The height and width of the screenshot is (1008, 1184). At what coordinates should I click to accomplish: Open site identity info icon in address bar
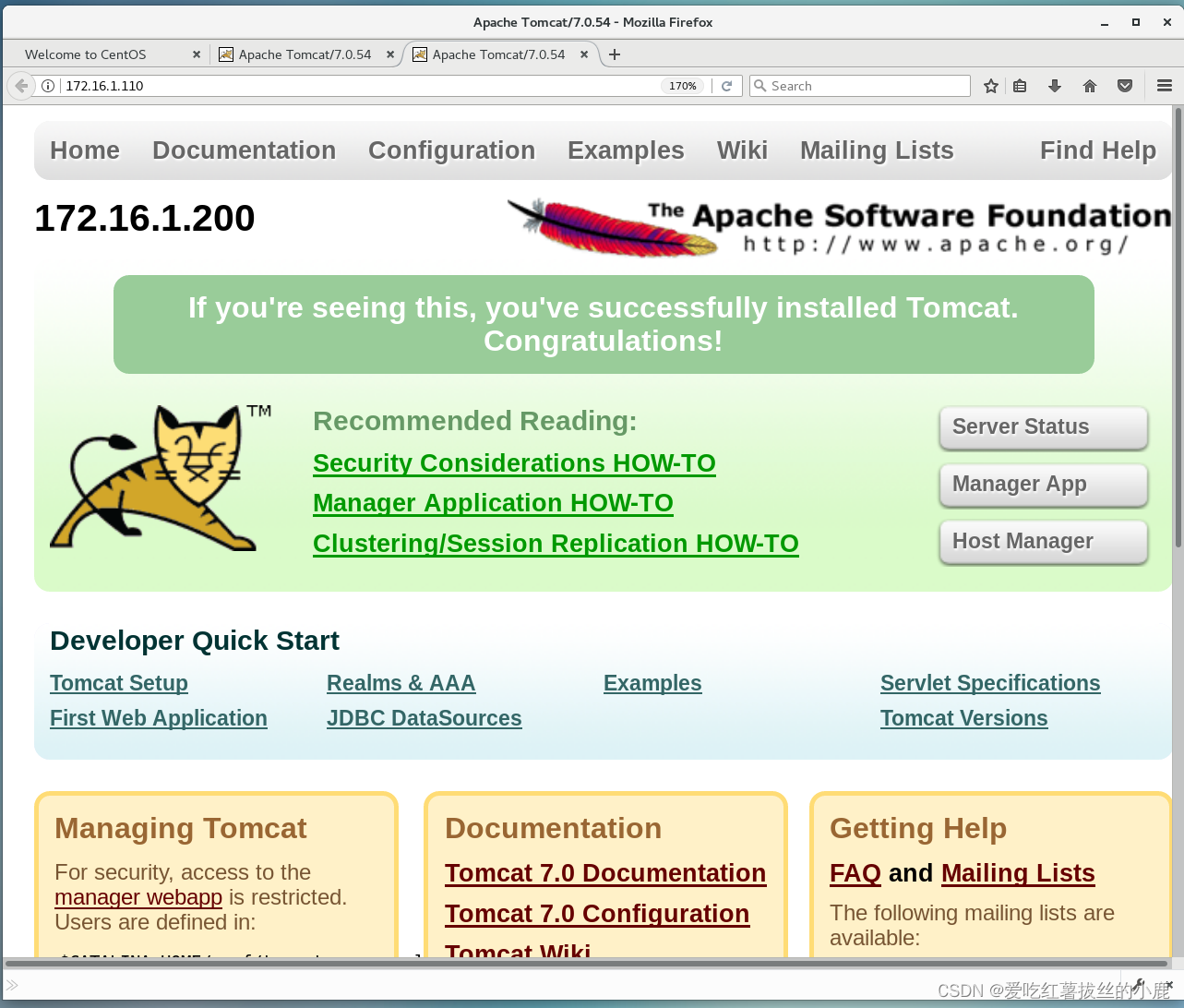[48, 86]
